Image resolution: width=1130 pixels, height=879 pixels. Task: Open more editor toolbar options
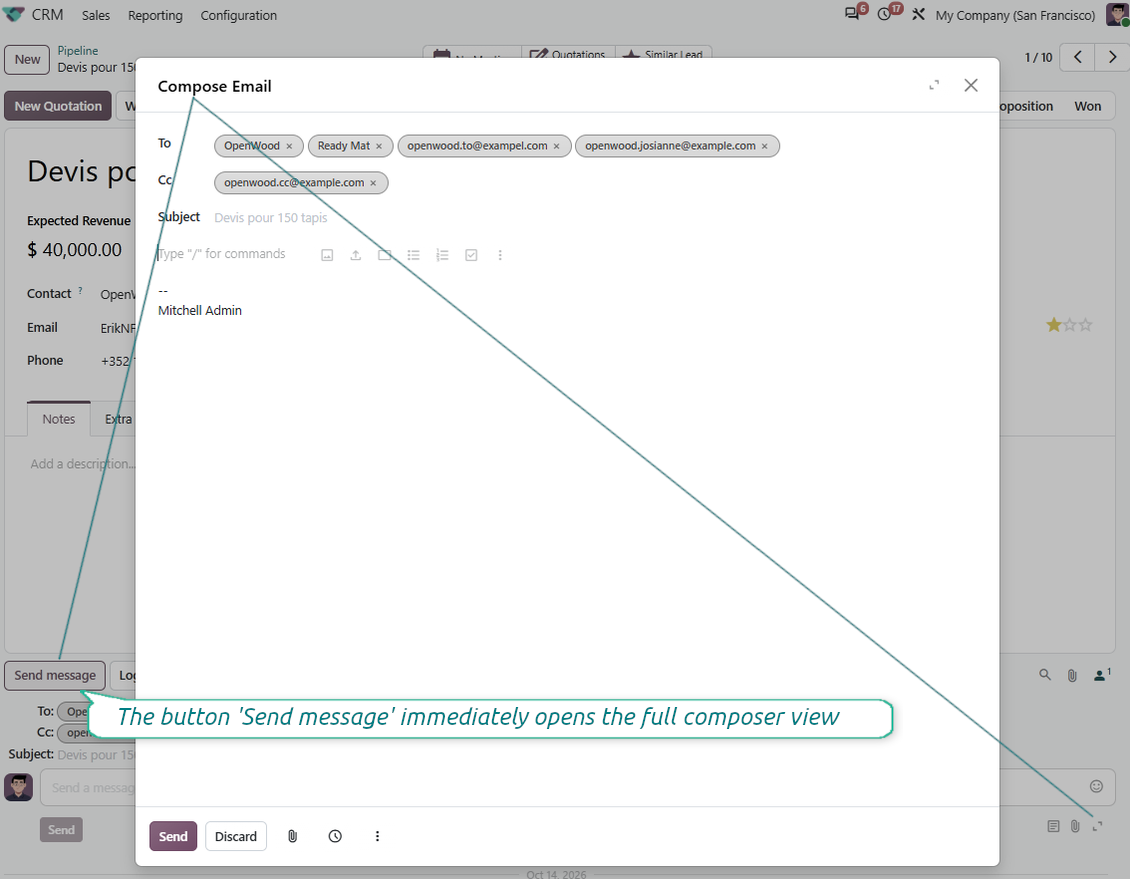pos(500,255)
